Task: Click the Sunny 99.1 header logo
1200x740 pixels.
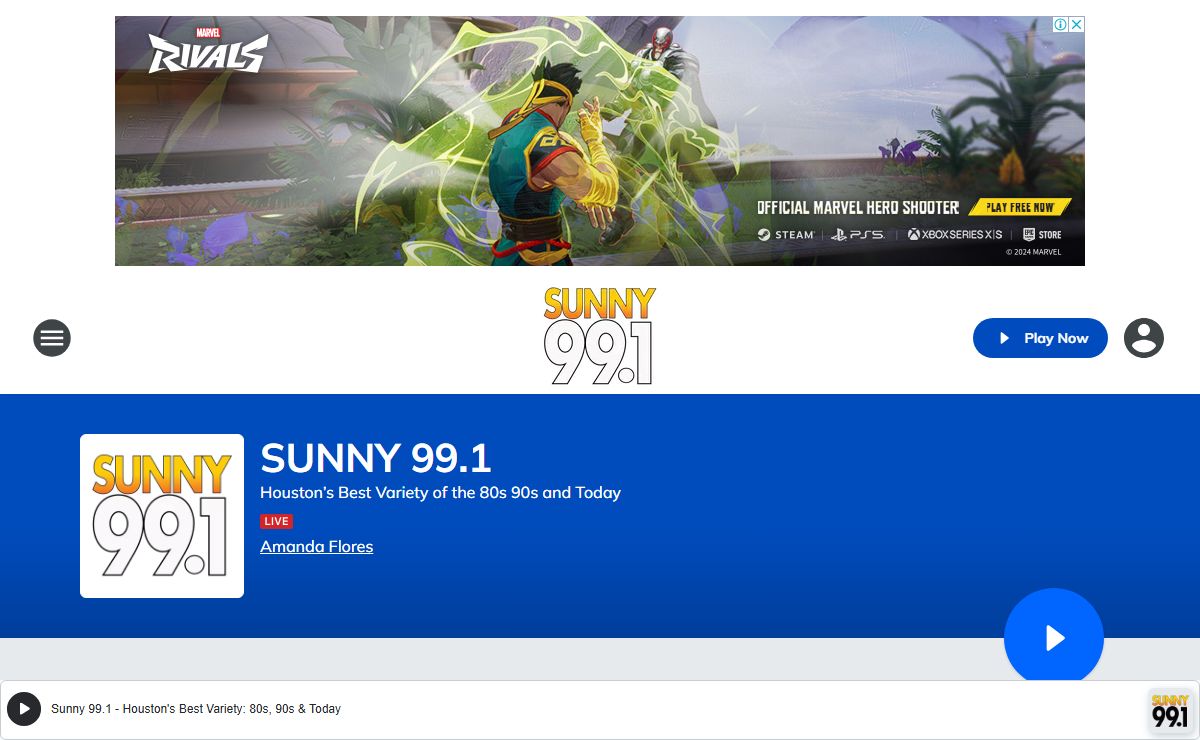Action: [600, 336]
